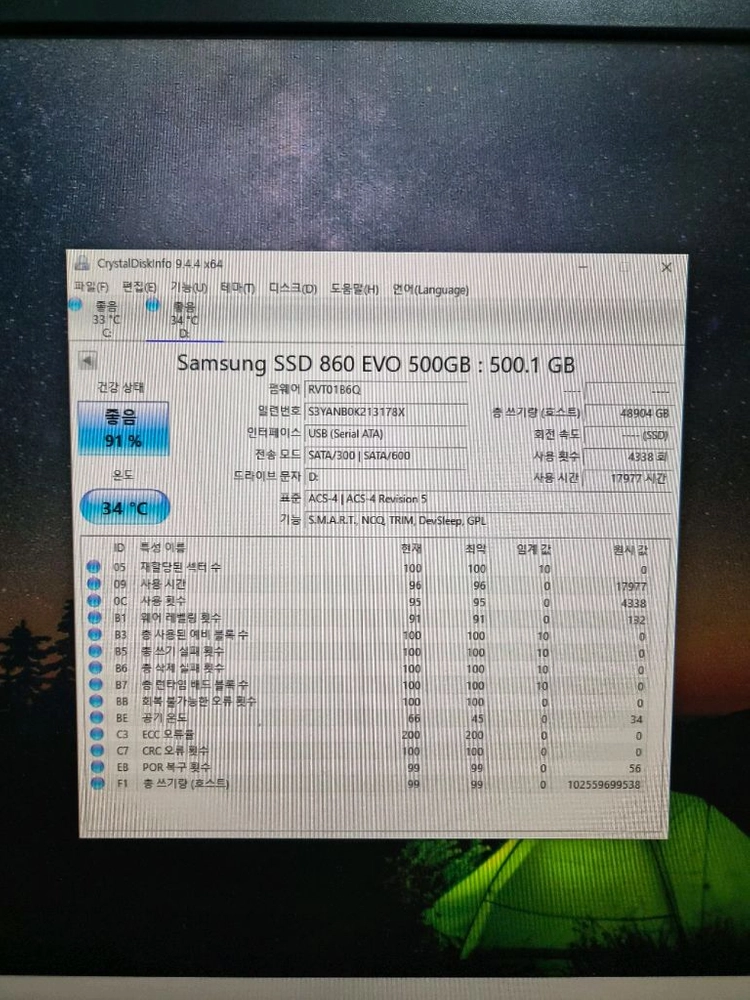Click the status dot for attribute BB
750x1000 pixels.
click(x=96, y=700)
